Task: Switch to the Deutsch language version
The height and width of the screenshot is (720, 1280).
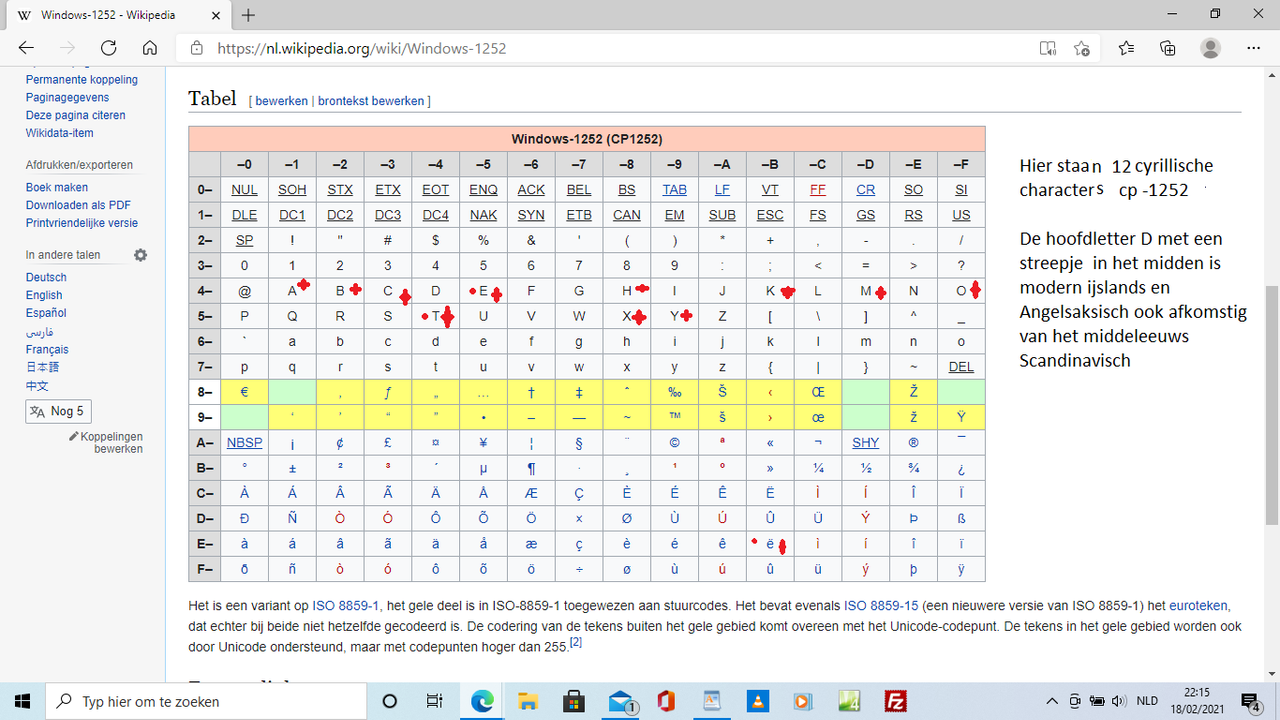Action: 46,277
